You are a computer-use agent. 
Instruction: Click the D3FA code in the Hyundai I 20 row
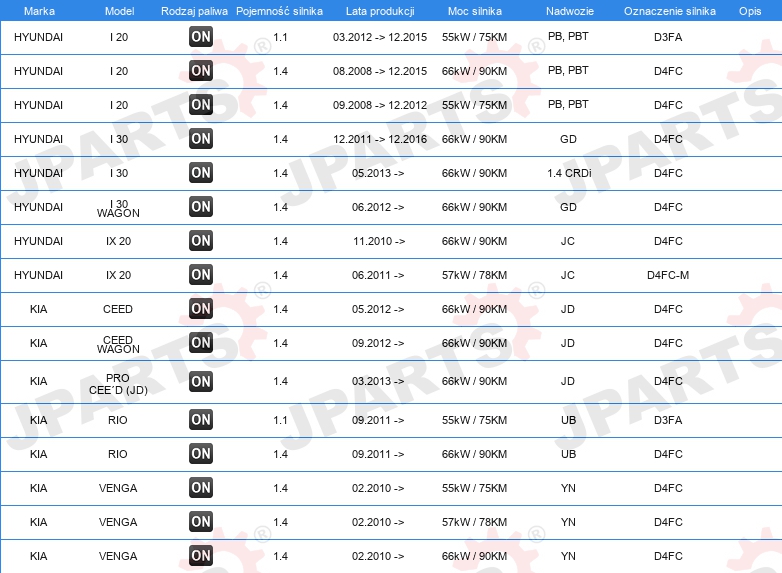pos(668,37)
